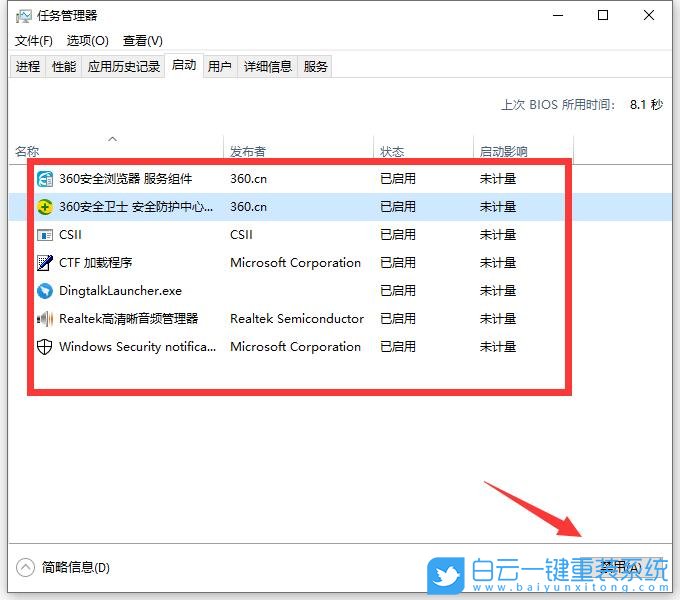The height and width of the screenshot is (600, 680).
Task: Click 360.cn publisher of 360安全浏览器 row
Action: tap(248, 179)
